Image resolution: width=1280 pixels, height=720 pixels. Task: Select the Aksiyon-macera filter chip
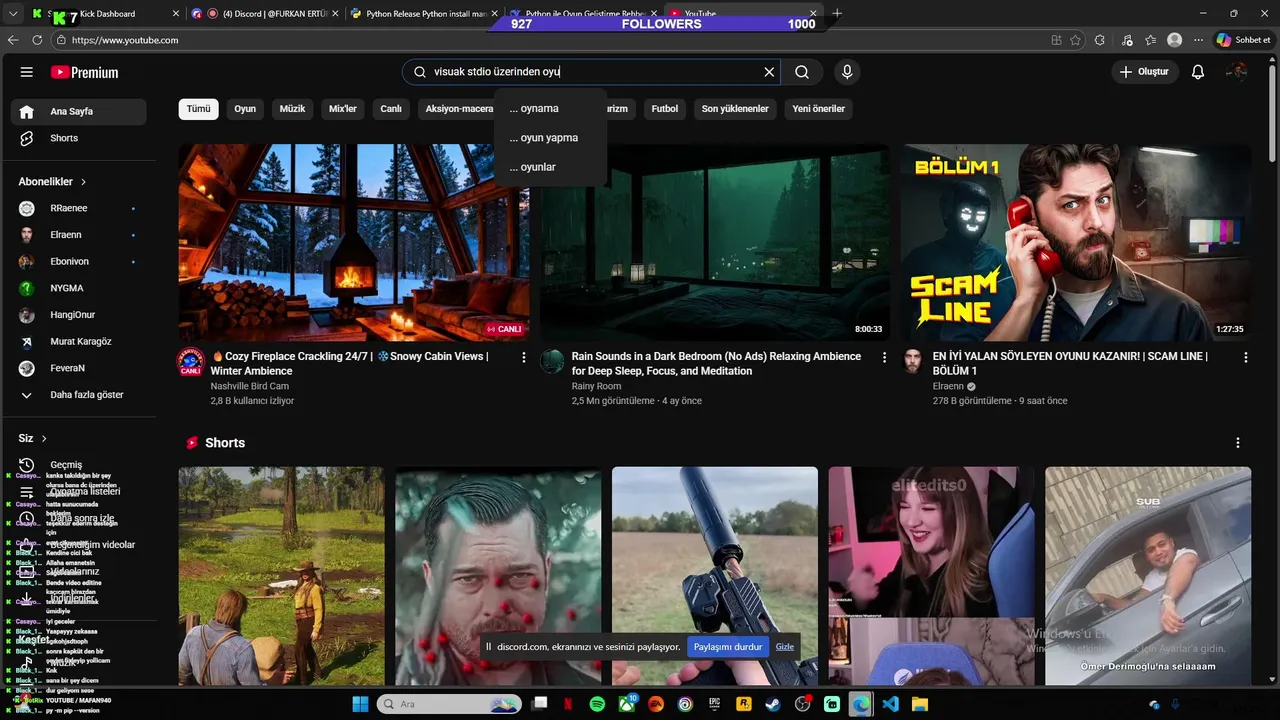(x=458, y=109)
